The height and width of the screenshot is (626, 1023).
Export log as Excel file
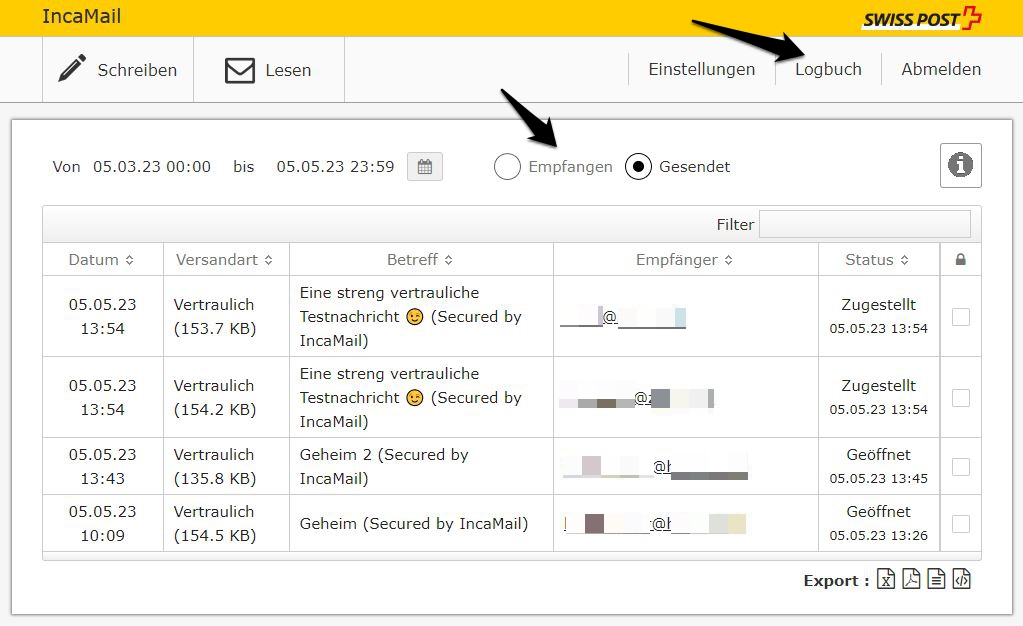(x=885, y=579)
